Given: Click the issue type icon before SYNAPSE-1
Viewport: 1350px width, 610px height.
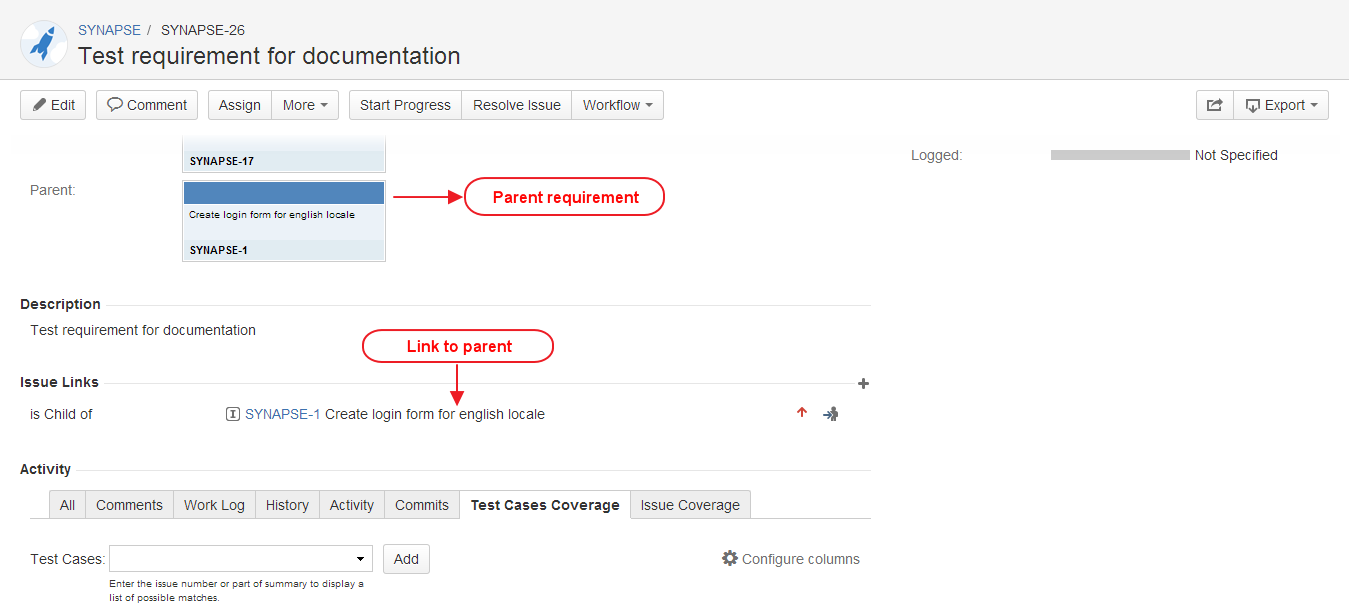Looking at the screenshot, I should [x=233, y=414].
